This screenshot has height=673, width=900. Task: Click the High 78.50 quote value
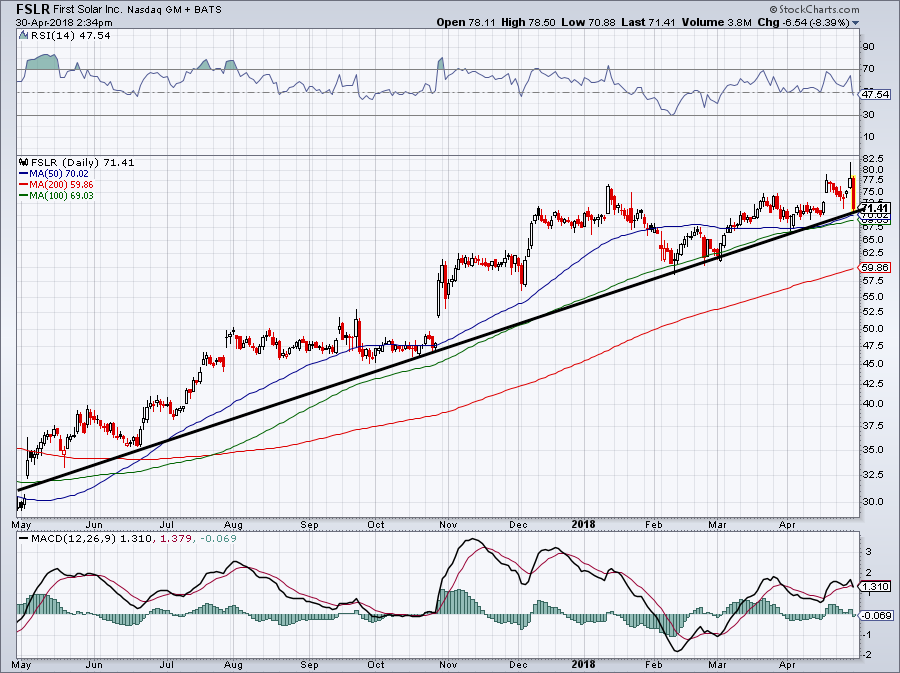coord(528,22)
